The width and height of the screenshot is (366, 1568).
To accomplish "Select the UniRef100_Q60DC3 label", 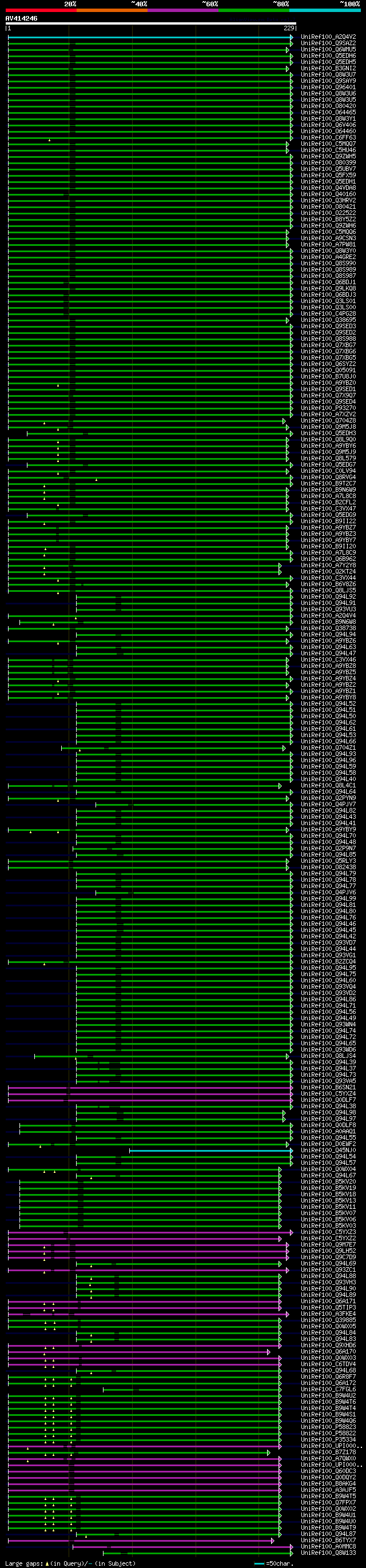I will tap(328, 1472).
